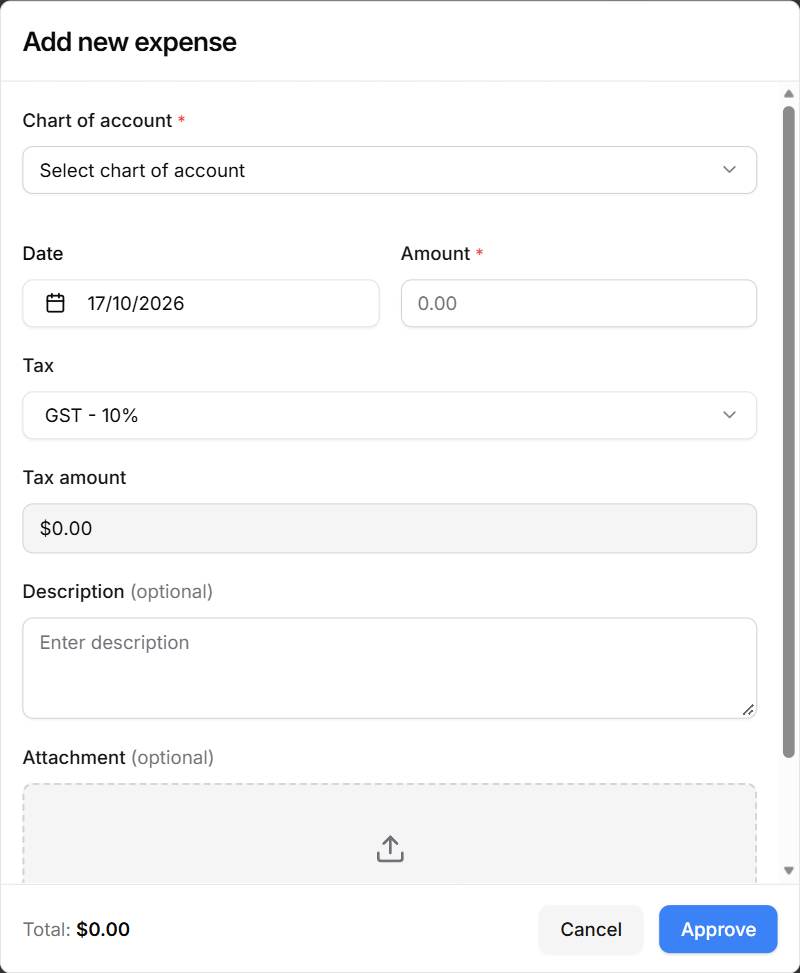Image resolution: width=800 pixels, height=973 pixels.
Task: Click the scrollbar down arrow
Action: click(789, 870)
